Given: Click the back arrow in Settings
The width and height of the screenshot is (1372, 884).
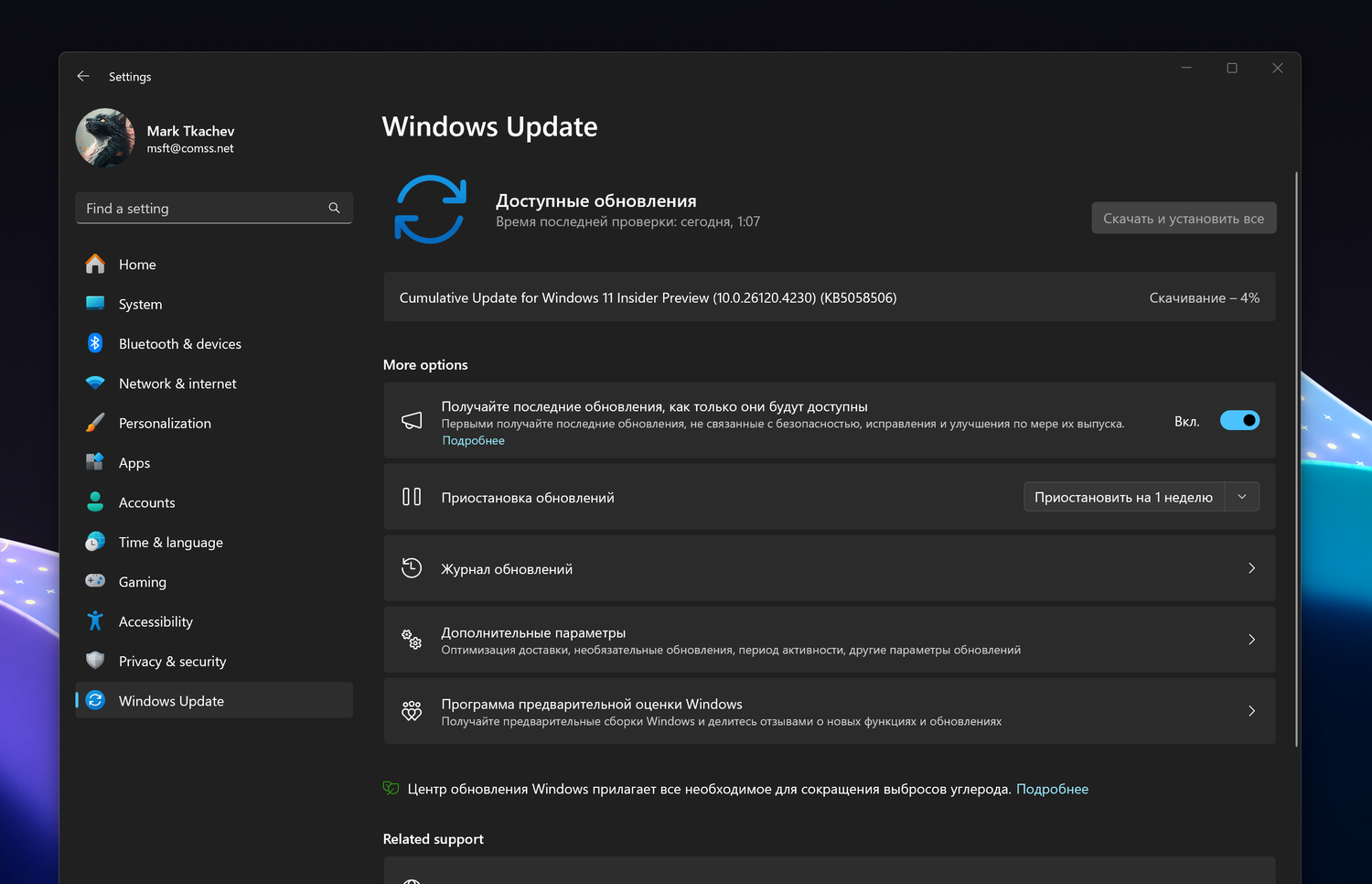Looking at the screenshot, I should click(83, 77).
